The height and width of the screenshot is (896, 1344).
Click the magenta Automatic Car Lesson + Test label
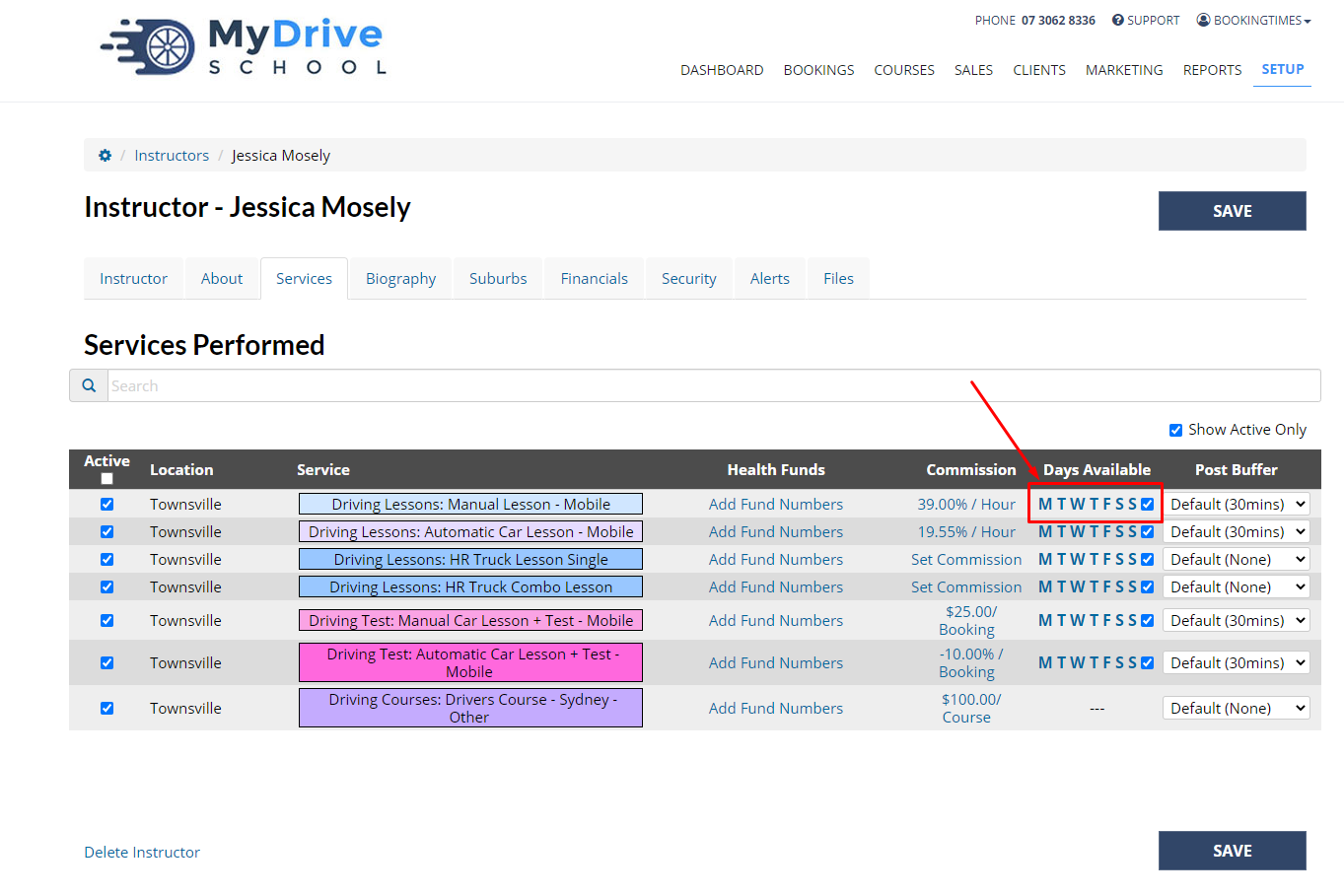click(x=470, y=662)
